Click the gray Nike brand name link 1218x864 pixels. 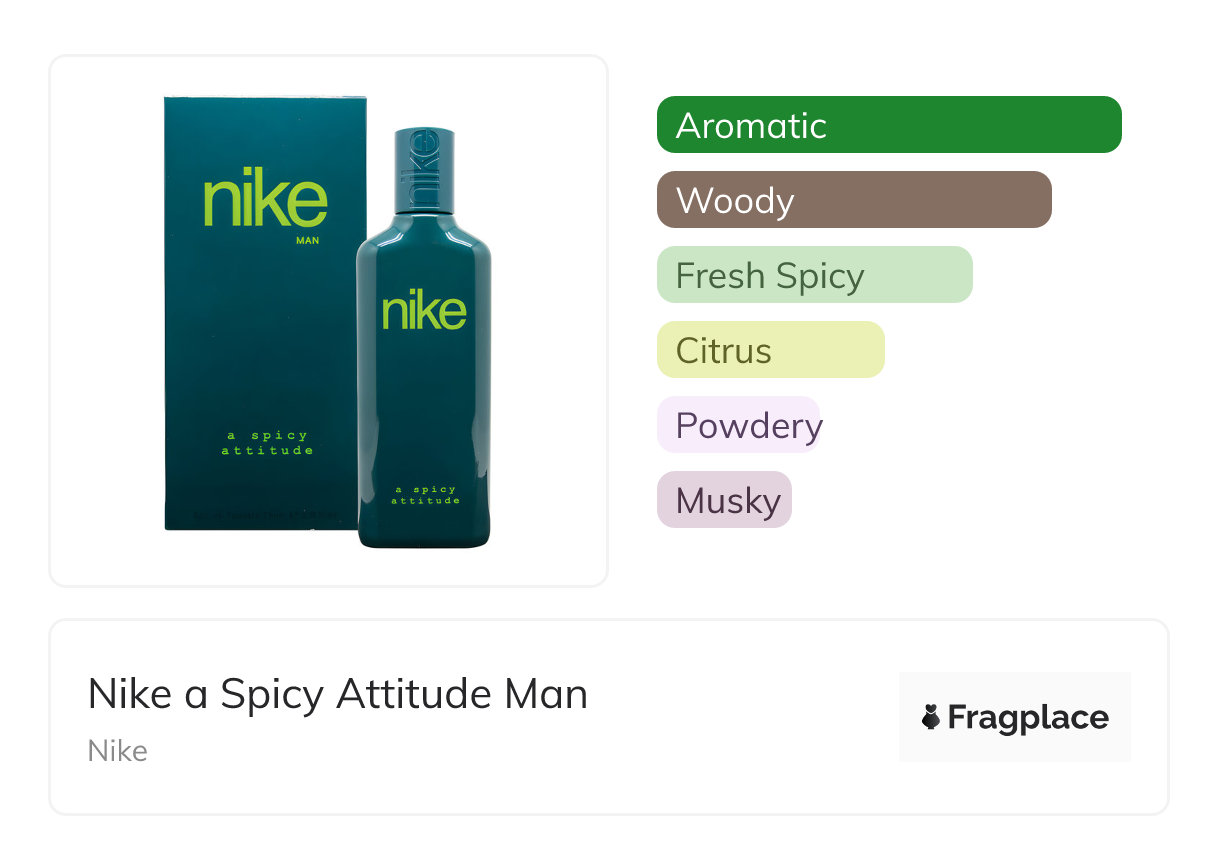pos(118,751)
